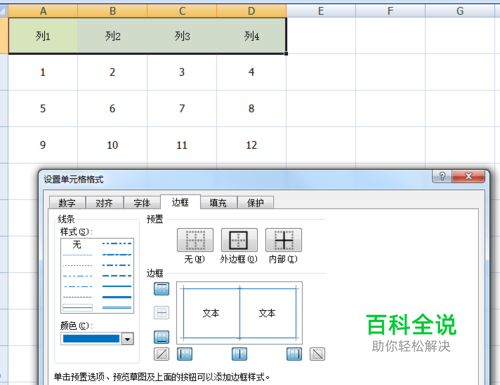Viewport: 500px width, 385px height.
Task: Click the cell with value 8
Action: coord(251,108)
